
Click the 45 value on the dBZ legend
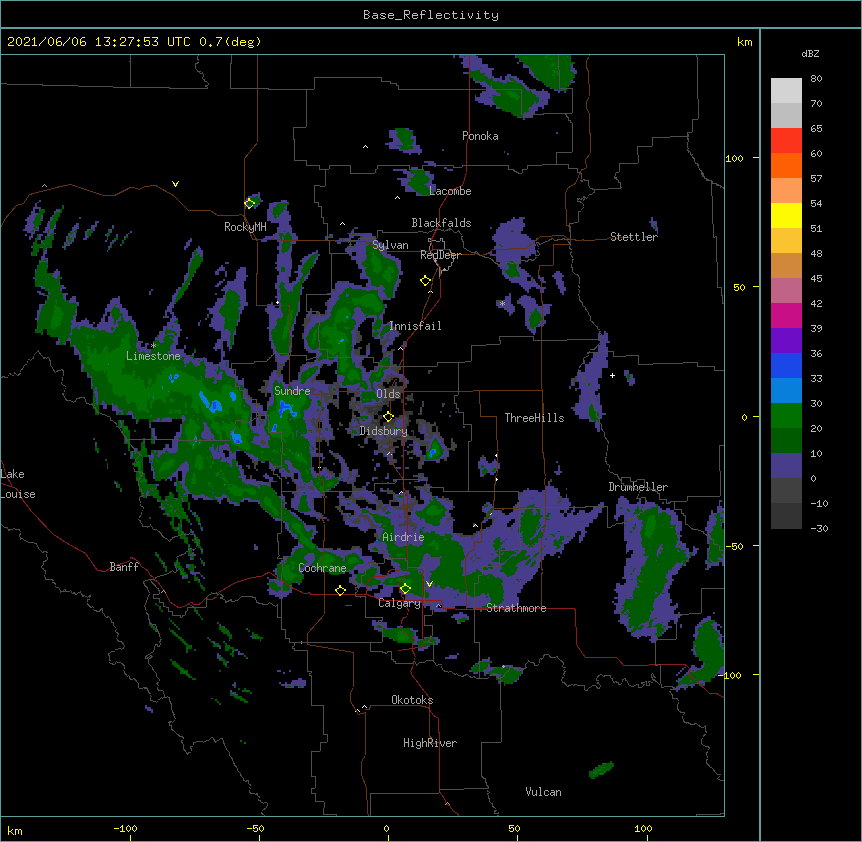[816, 279]
